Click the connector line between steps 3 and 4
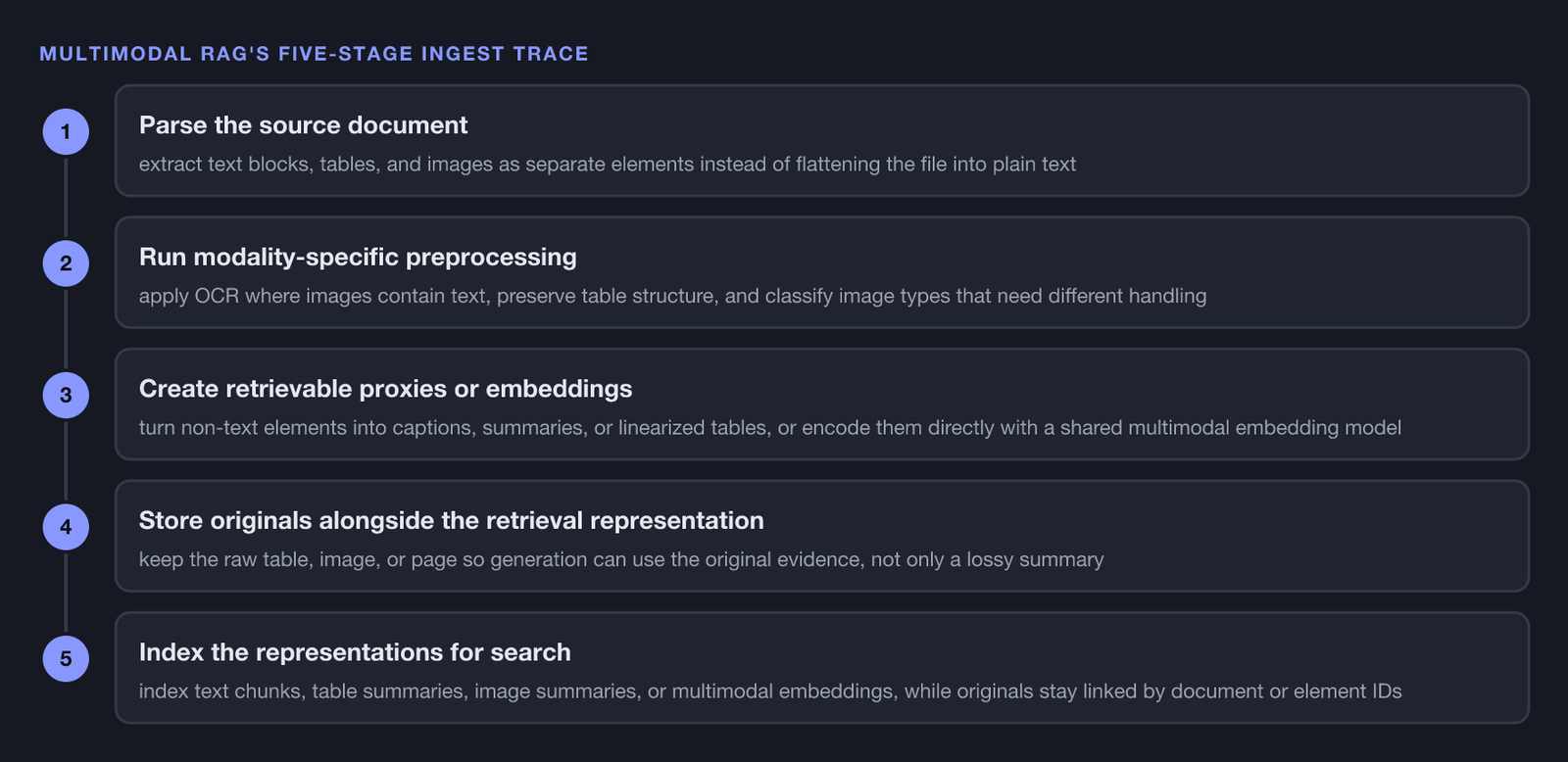This screenshot has height=762, width=1568. pyautogui.click(x=66, y=460)
